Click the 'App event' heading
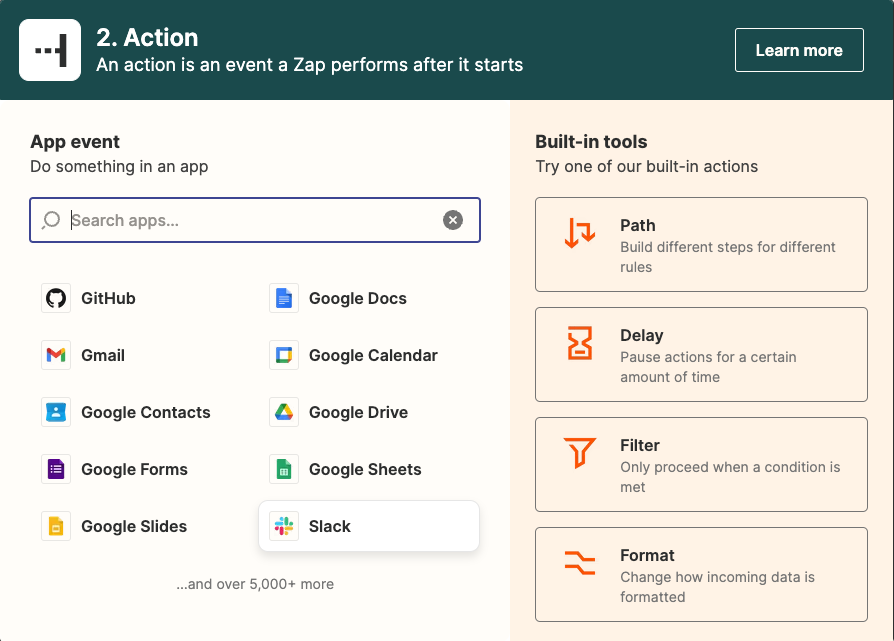The width and height of the screenshot is (894, 641). tap(75, 142)
